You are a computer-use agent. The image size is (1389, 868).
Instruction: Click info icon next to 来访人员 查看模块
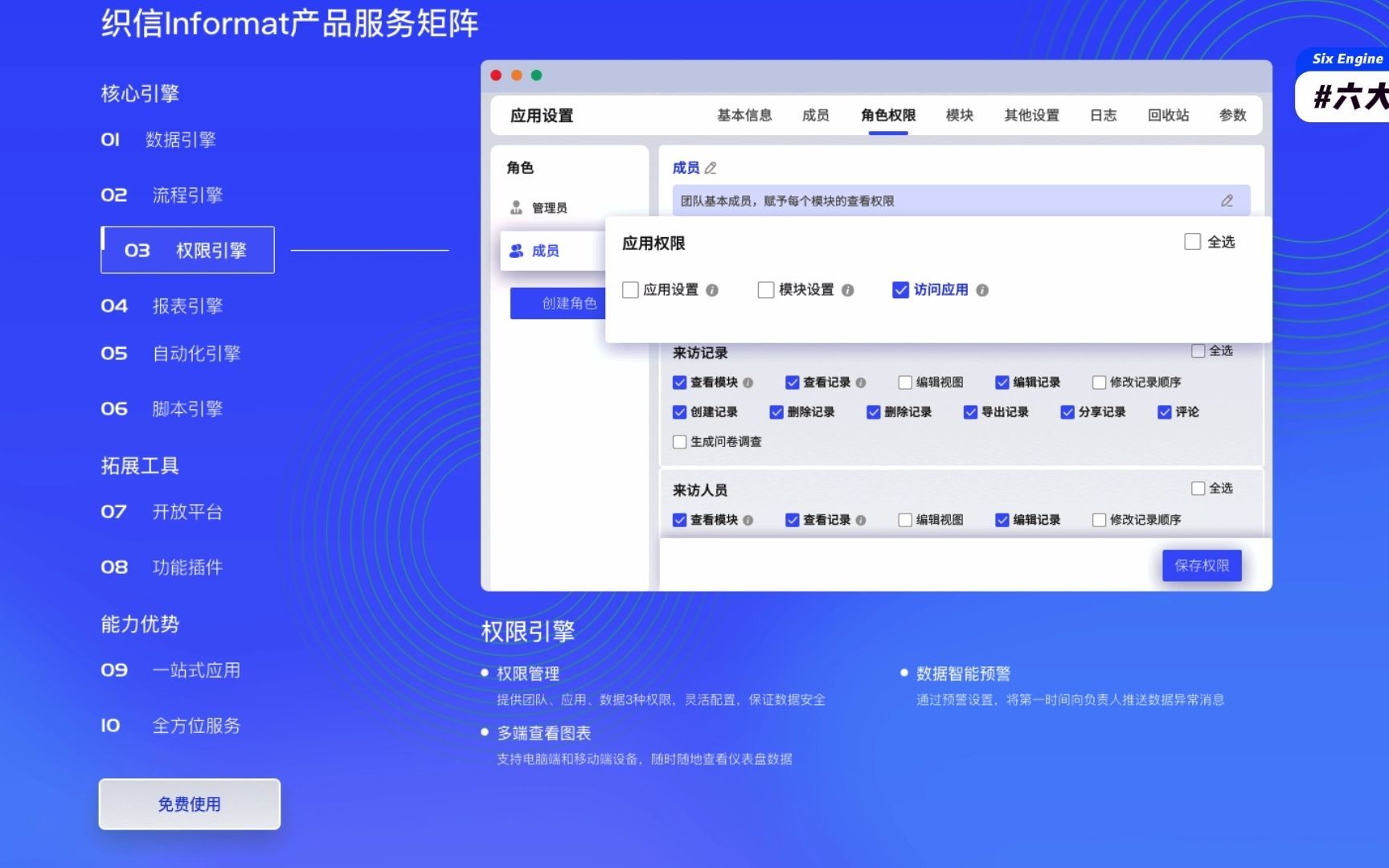(x=748, y=520)
